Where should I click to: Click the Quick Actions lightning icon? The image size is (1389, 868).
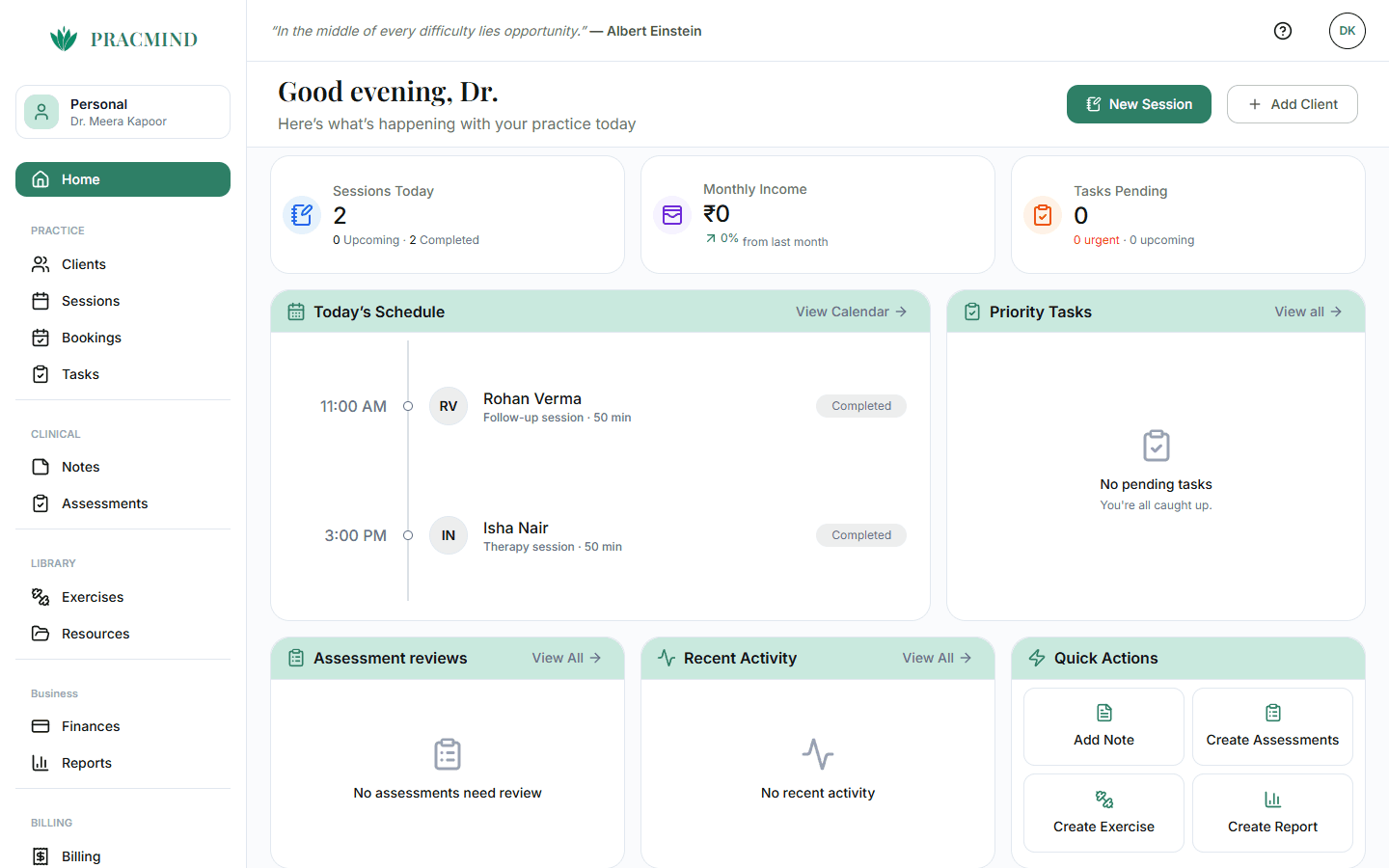[1037, 658]
